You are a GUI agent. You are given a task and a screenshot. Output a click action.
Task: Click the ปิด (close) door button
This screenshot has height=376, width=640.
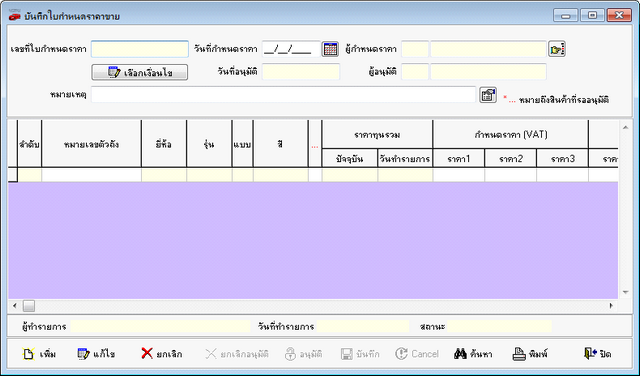[597, 354]
